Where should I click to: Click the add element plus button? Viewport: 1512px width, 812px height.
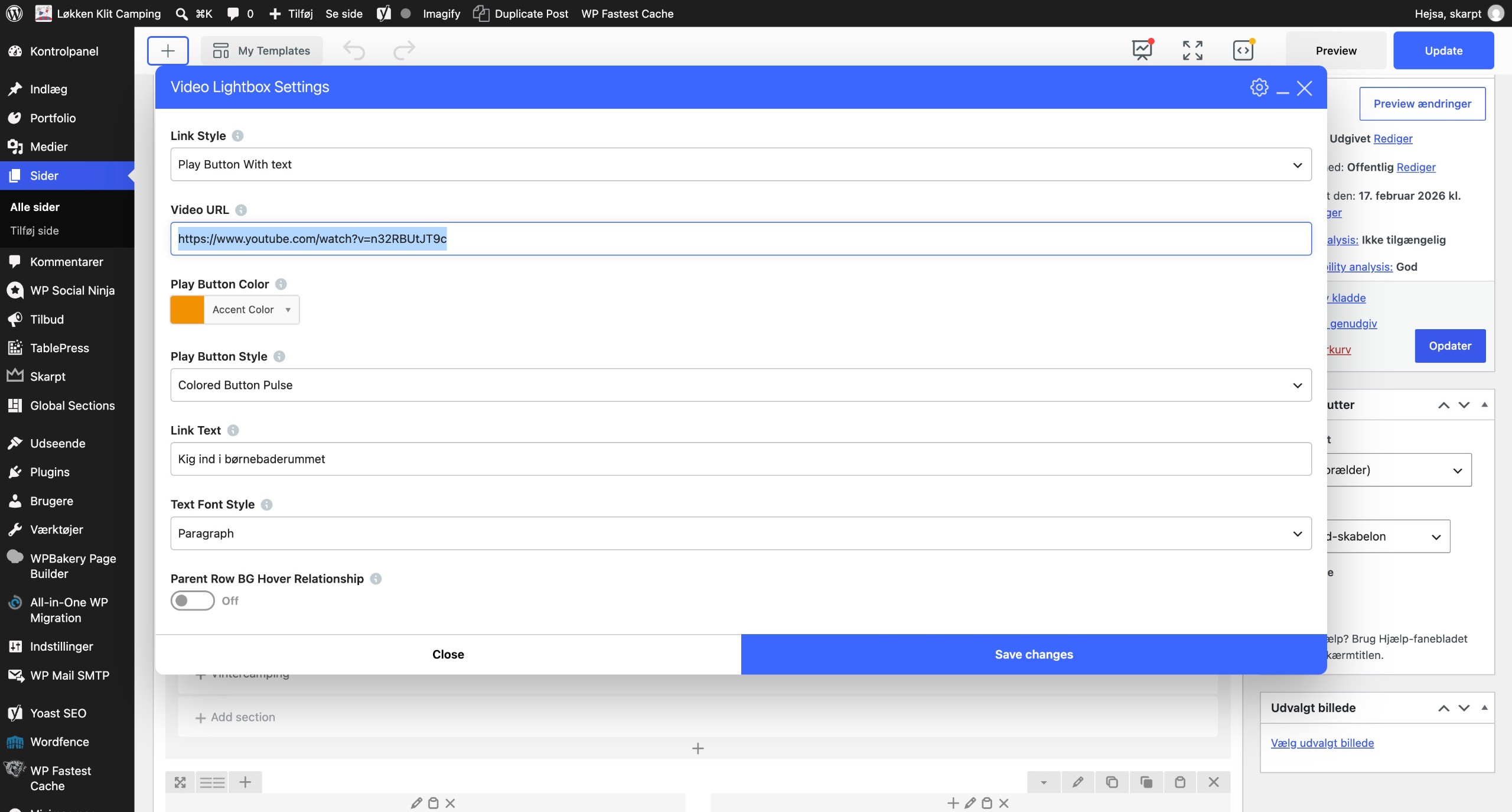click(x=168, y=51)
